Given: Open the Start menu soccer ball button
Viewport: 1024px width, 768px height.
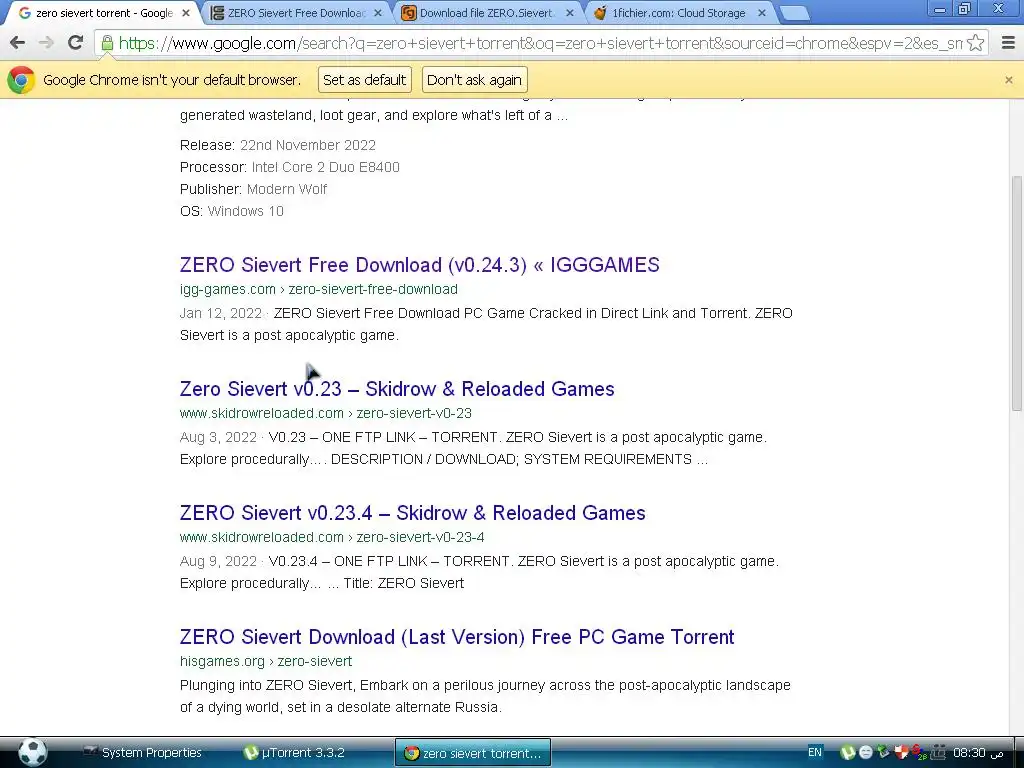Looking at the screenshot, I should tap(32, 752).
